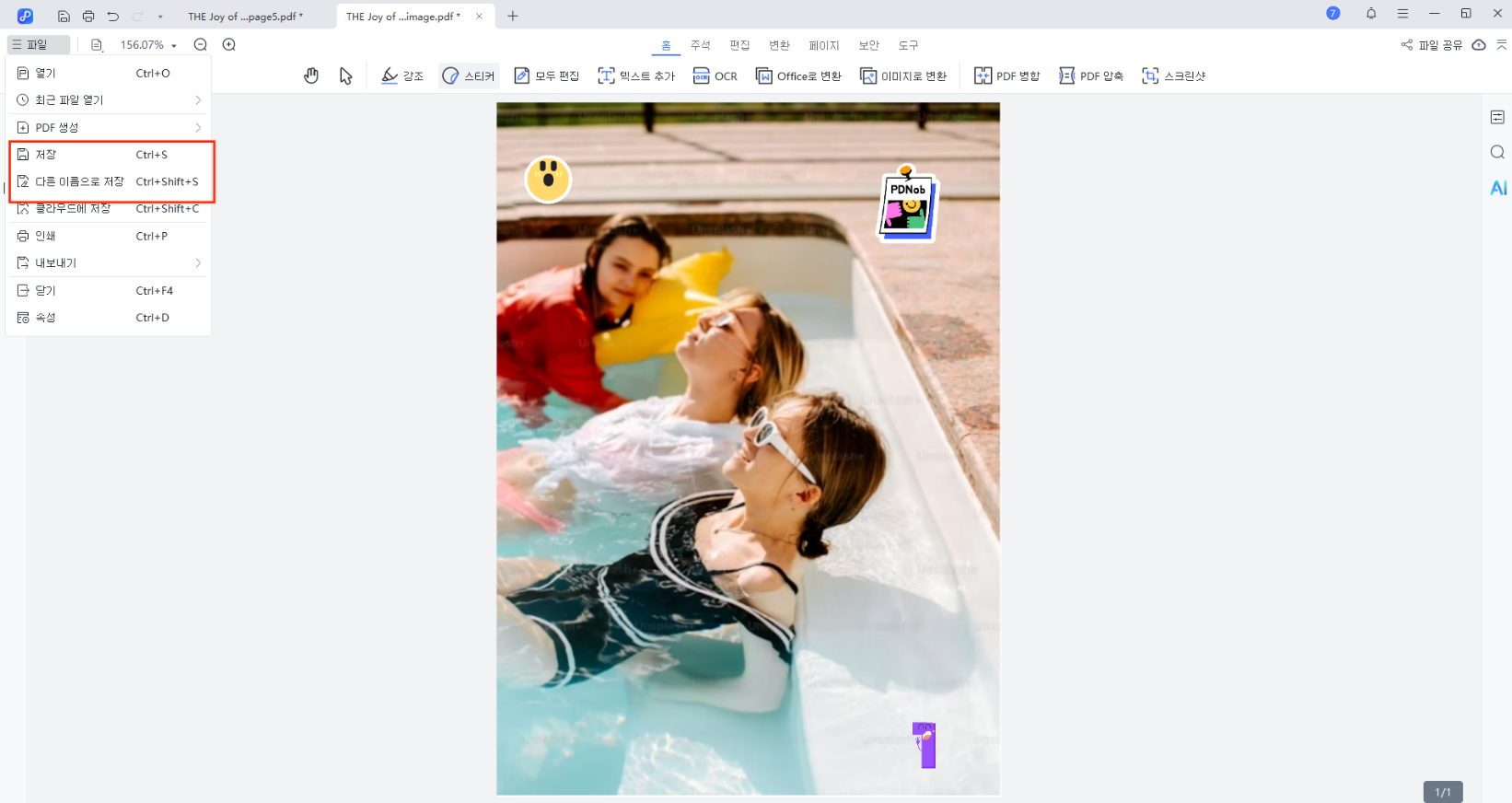Select 클라우드에 저장 menu entry
The image size is (1512, 803).
(109, 209)
